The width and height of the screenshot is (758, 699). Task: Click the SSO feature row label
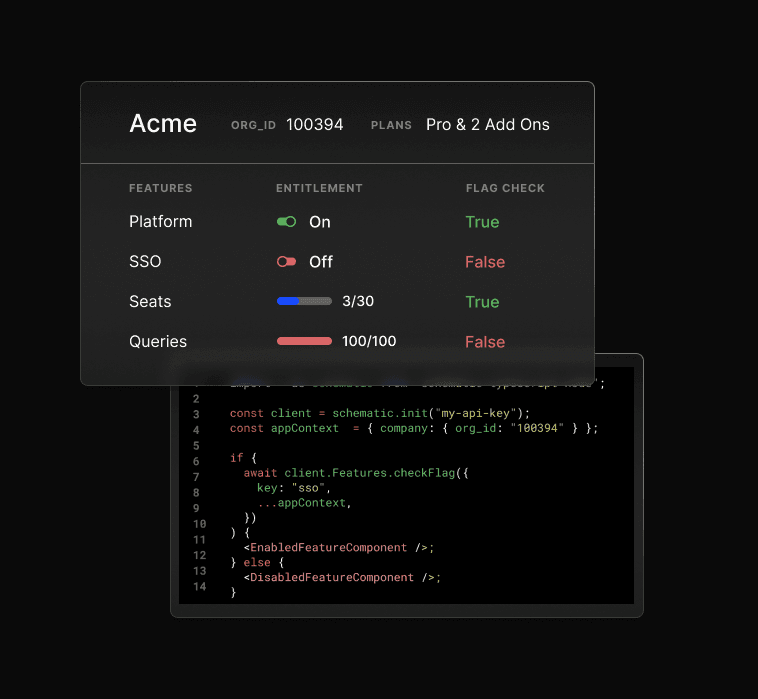(145, 262)
